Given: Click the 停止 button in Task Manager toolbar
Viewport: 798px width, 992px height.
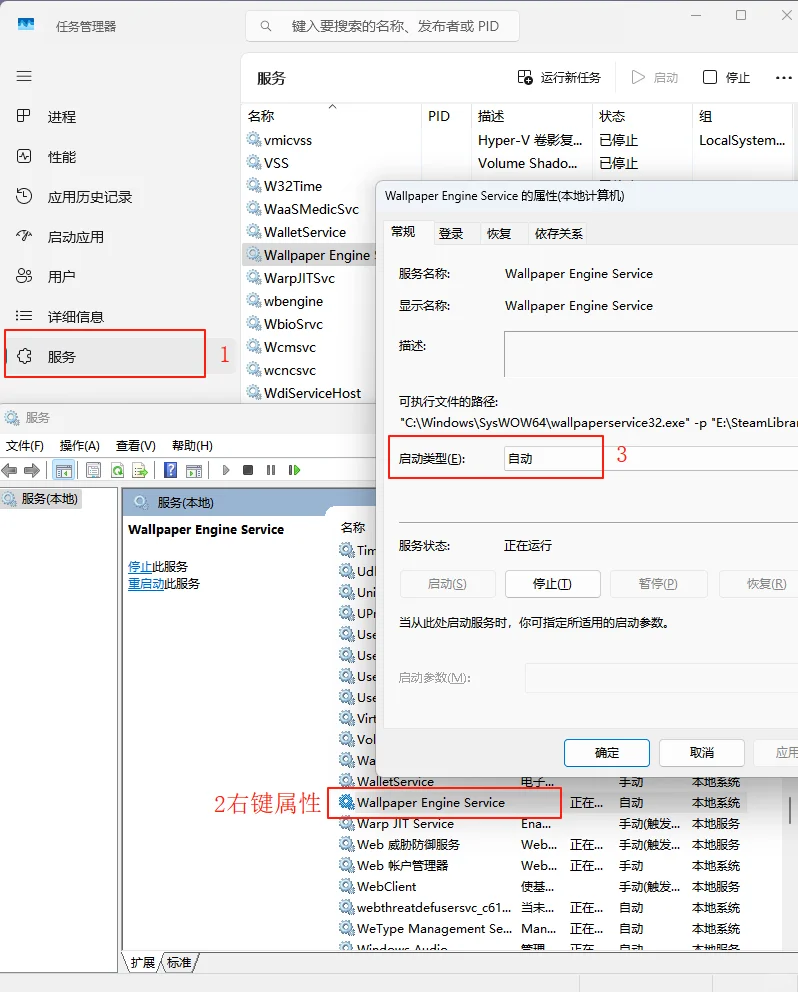Looking at the screenshot, I should [726, 77].
